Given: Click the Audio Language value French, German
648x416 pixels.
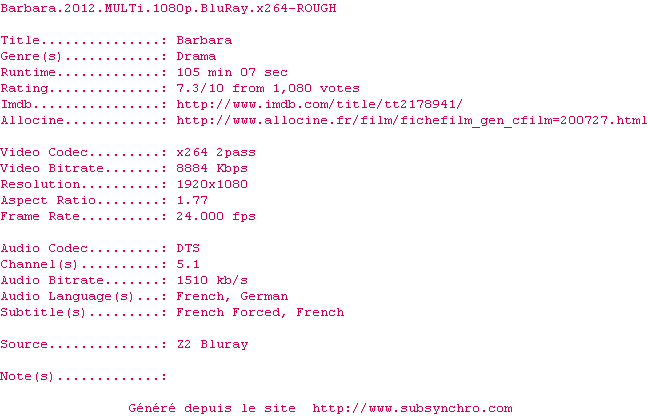Looking at the screenshot, I should pos(232,297).
